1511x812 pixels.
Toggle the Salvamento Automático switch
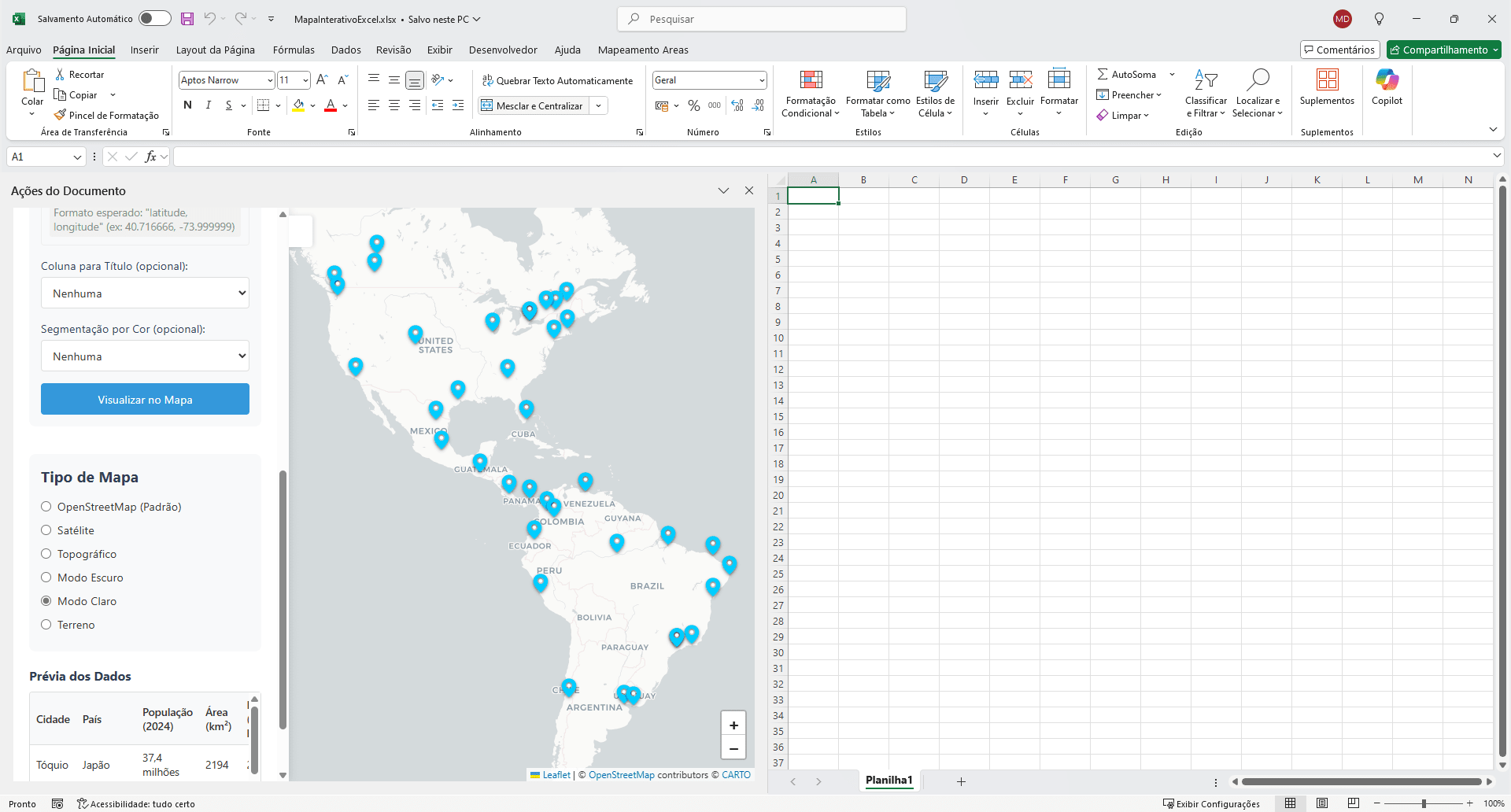(x=154, y=19)
